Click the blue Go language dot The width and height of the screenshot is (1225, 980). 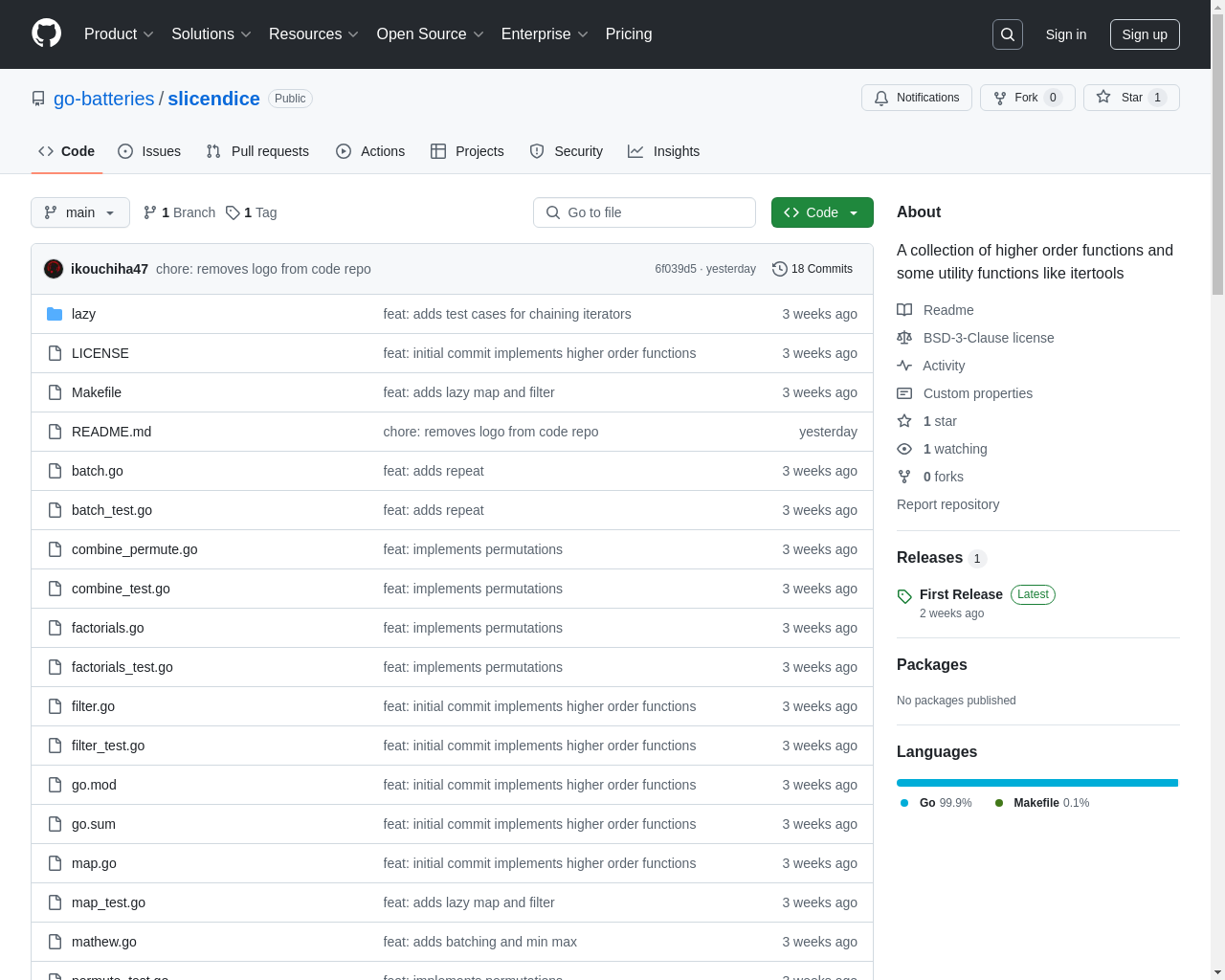tap(904, 803)
